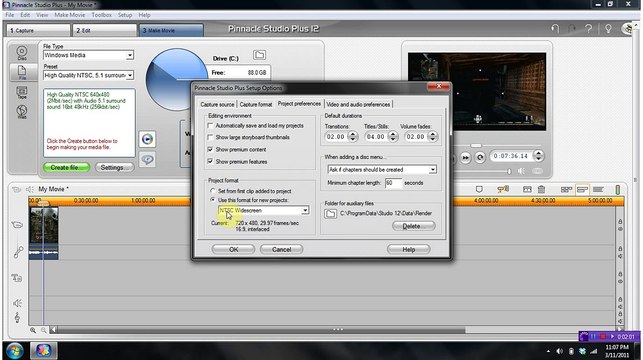Toggle Show large storyboard thumbnails checkbox
The image size is (643, 360).
[210, 137]
